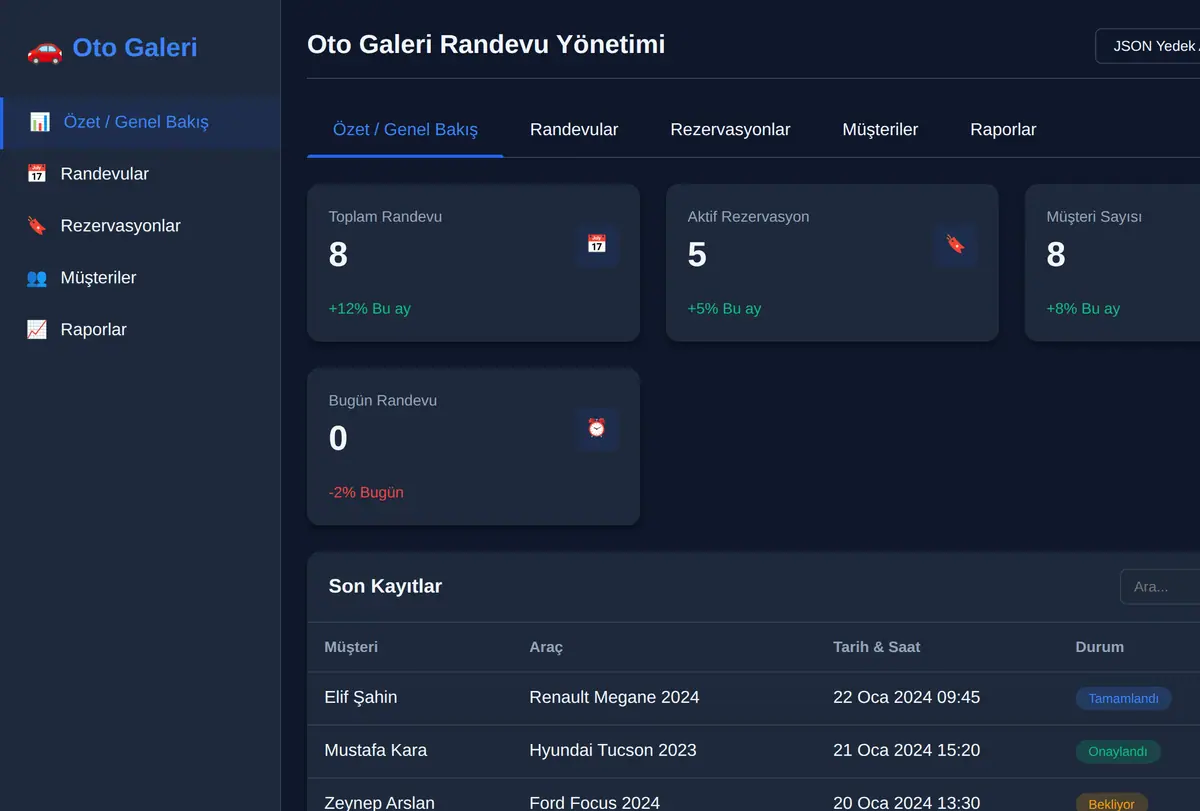1200x811 pixels.
Task: Click the bookmark icon in Aktif Rezervasyon card
Action: pyautogui.click(x=956, y=244)
